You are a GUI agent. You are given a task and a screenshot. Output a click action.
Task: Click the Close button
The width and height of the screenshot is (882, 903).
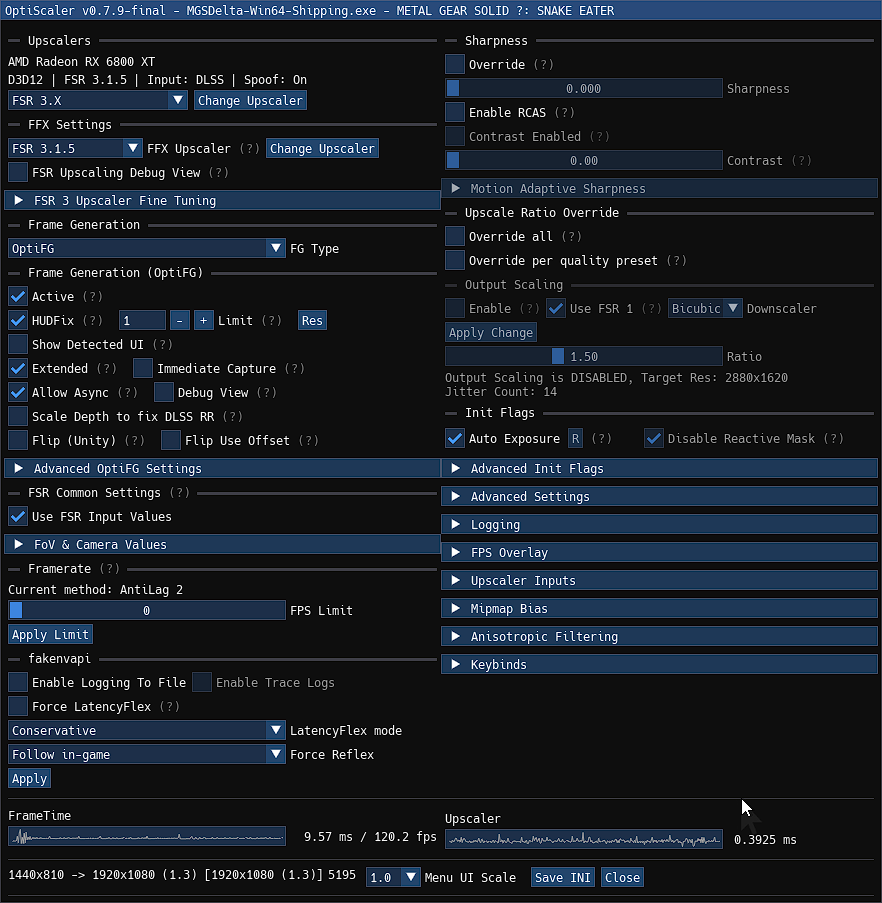pyautogui.click(x=622, y=877)
